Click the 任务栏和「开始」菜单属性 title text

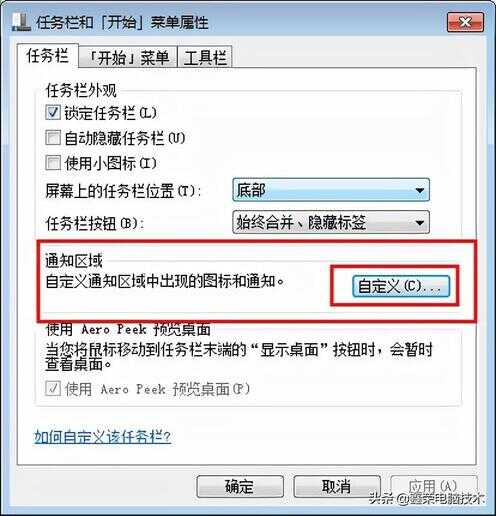coord(122,23)
